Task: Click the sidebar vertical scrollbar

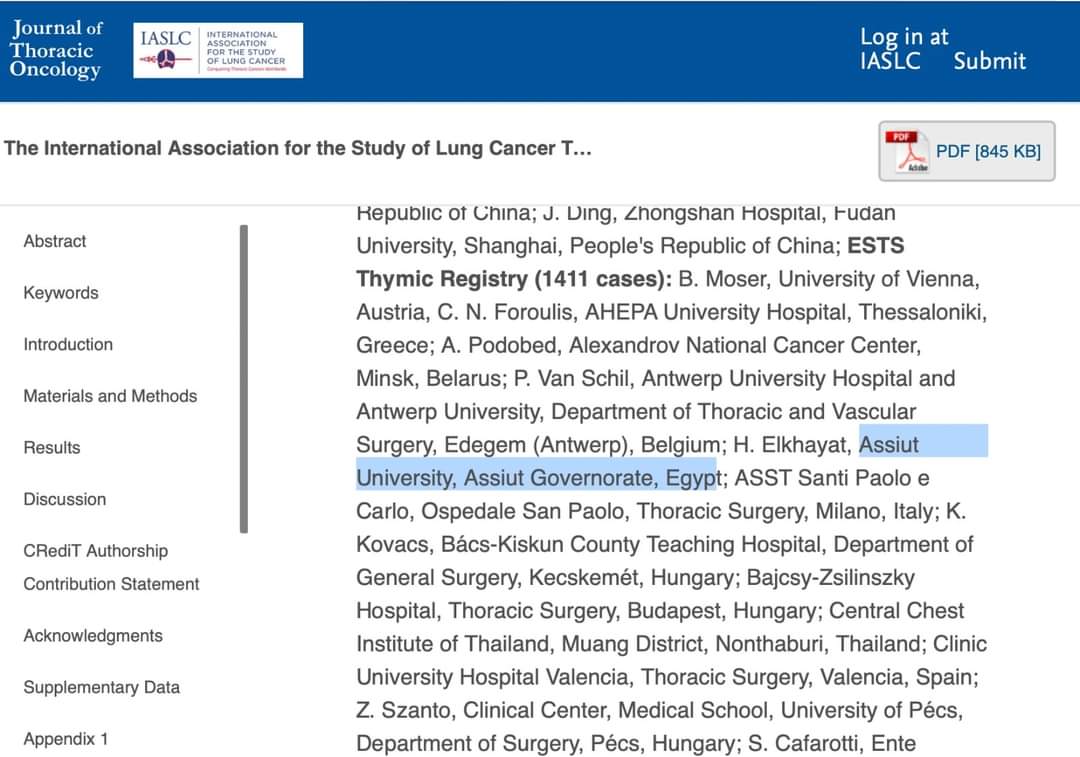Action: [x=244, y=379]
